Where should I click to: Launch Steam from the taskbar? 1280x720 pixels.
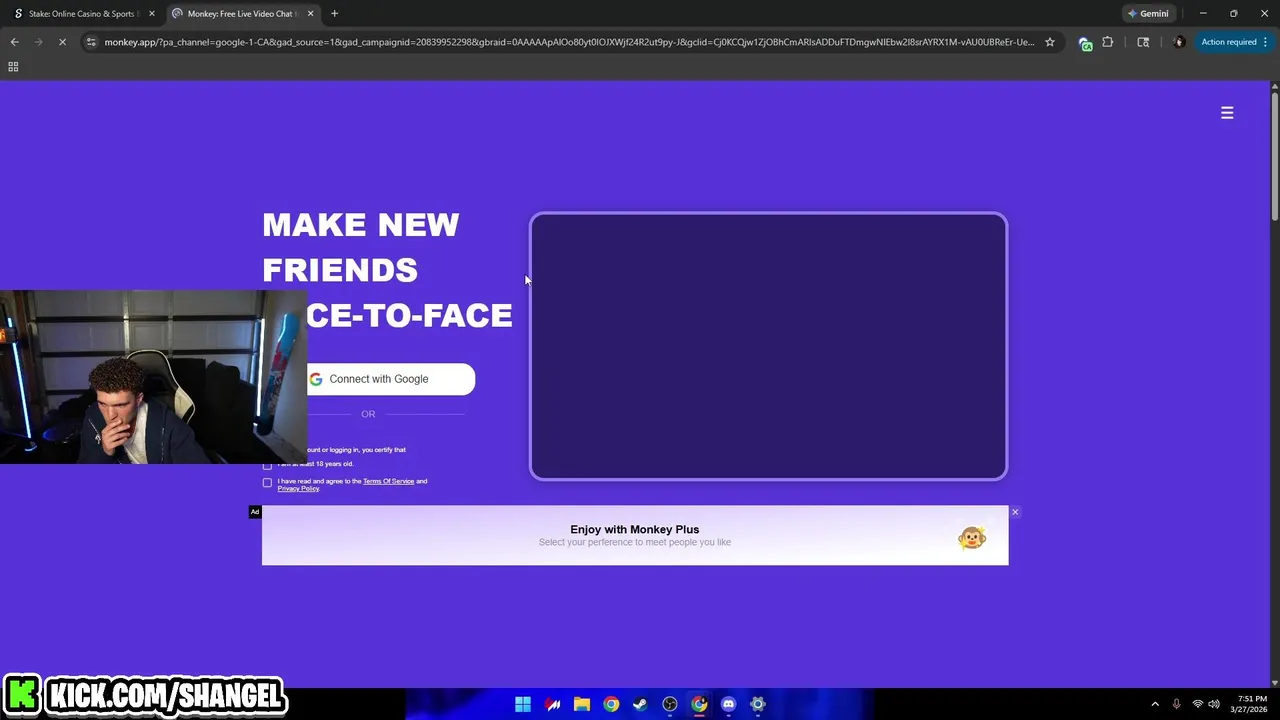click(640, 704)
